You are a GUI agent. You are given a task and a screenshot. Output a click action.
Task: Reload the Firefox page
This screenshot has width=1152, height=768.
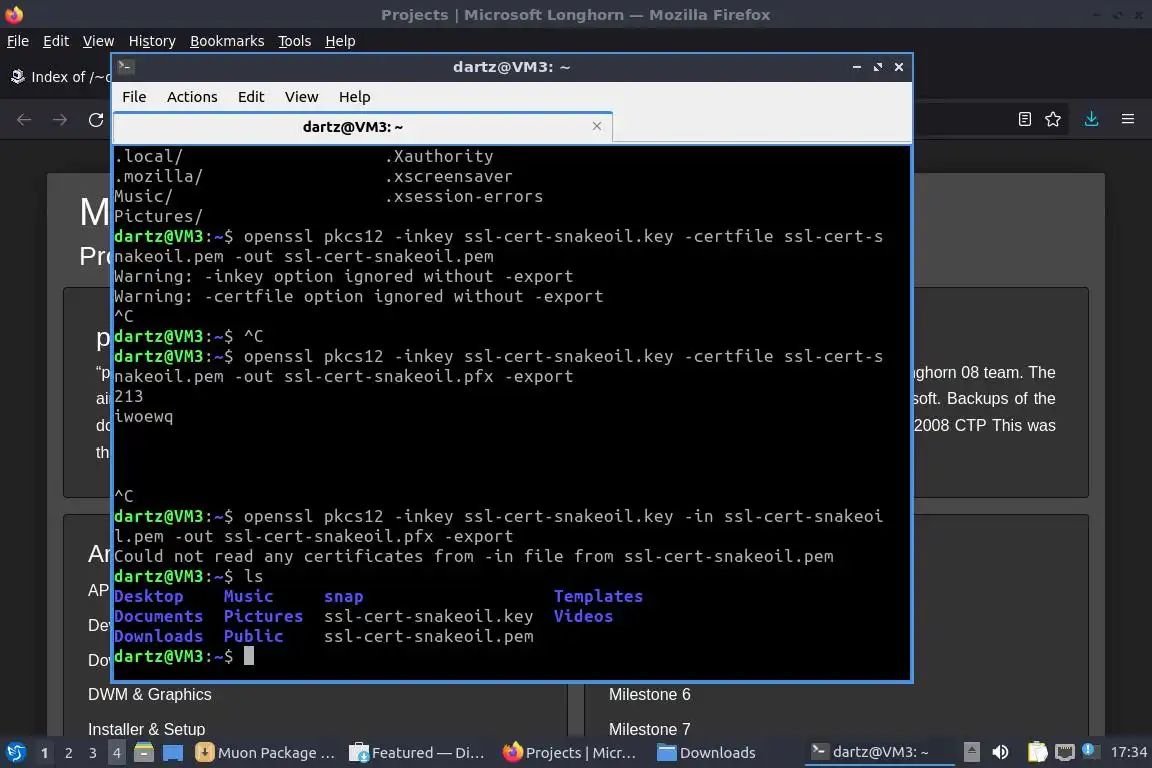click(x=96, y=119)
